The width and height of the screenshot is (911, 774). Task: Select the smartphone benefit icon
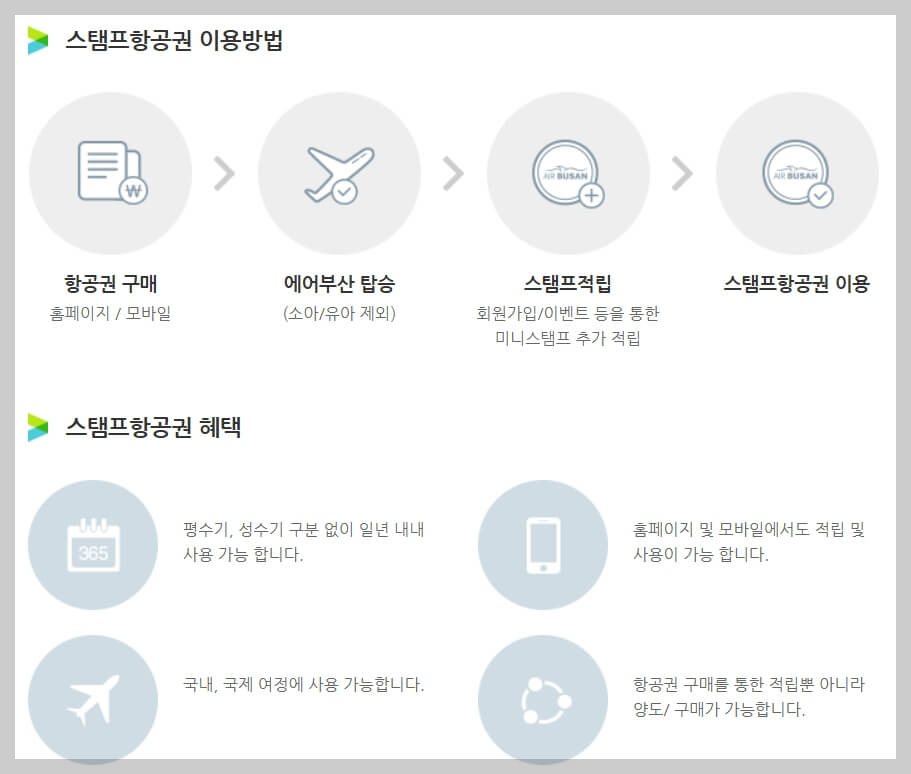pyautogui.click(x=543, y=542)
